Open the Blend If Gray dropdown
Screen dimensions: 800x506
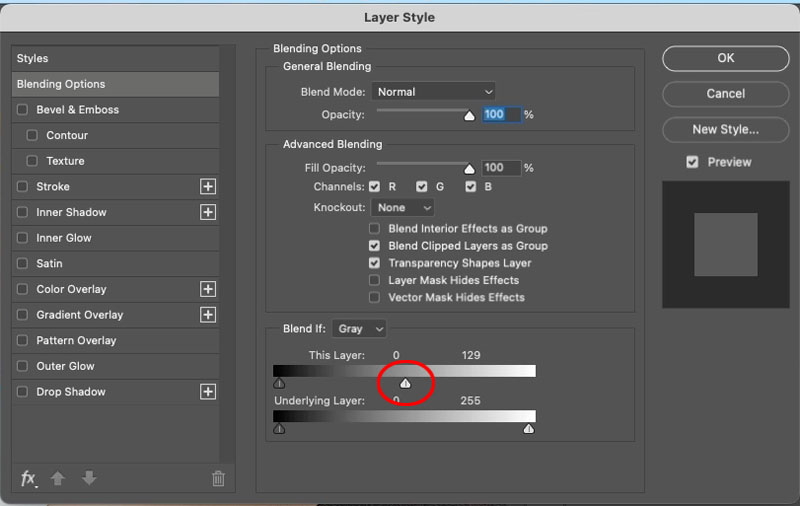click(359, 329)
